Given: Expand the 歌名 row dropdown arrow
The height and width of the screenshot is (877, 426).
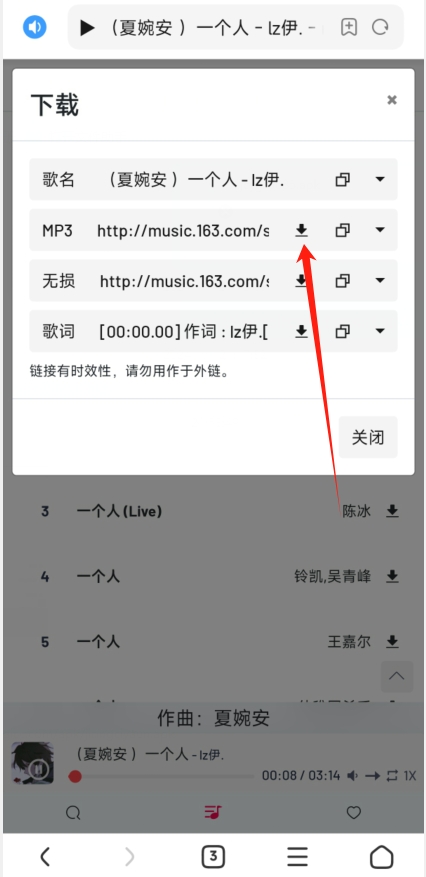Looking at the screenshot, I should tap(380, 180).
